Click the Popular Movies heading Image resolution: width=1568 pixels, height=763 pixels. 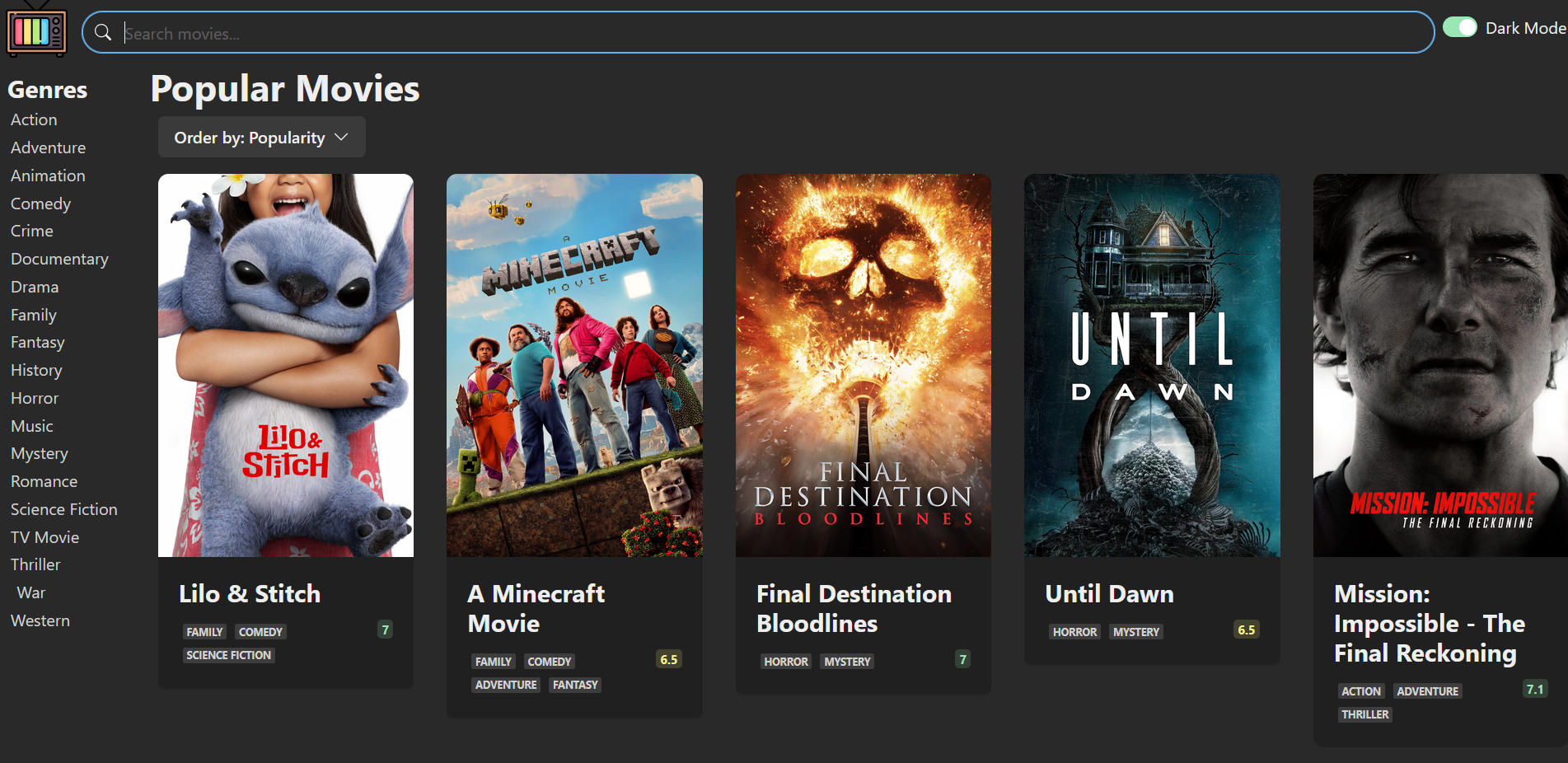coord(285,88)
